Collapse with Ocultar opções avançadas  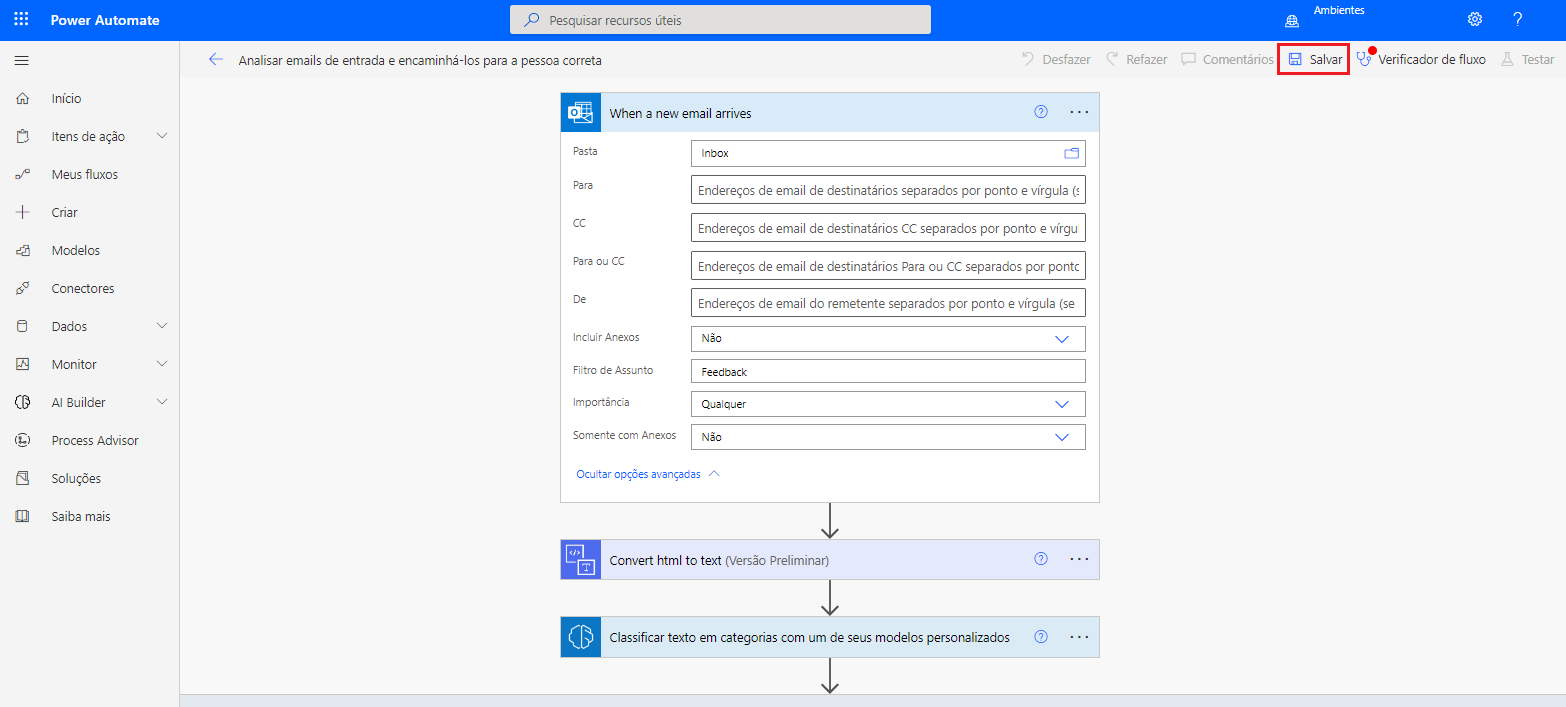pos(648,474)
